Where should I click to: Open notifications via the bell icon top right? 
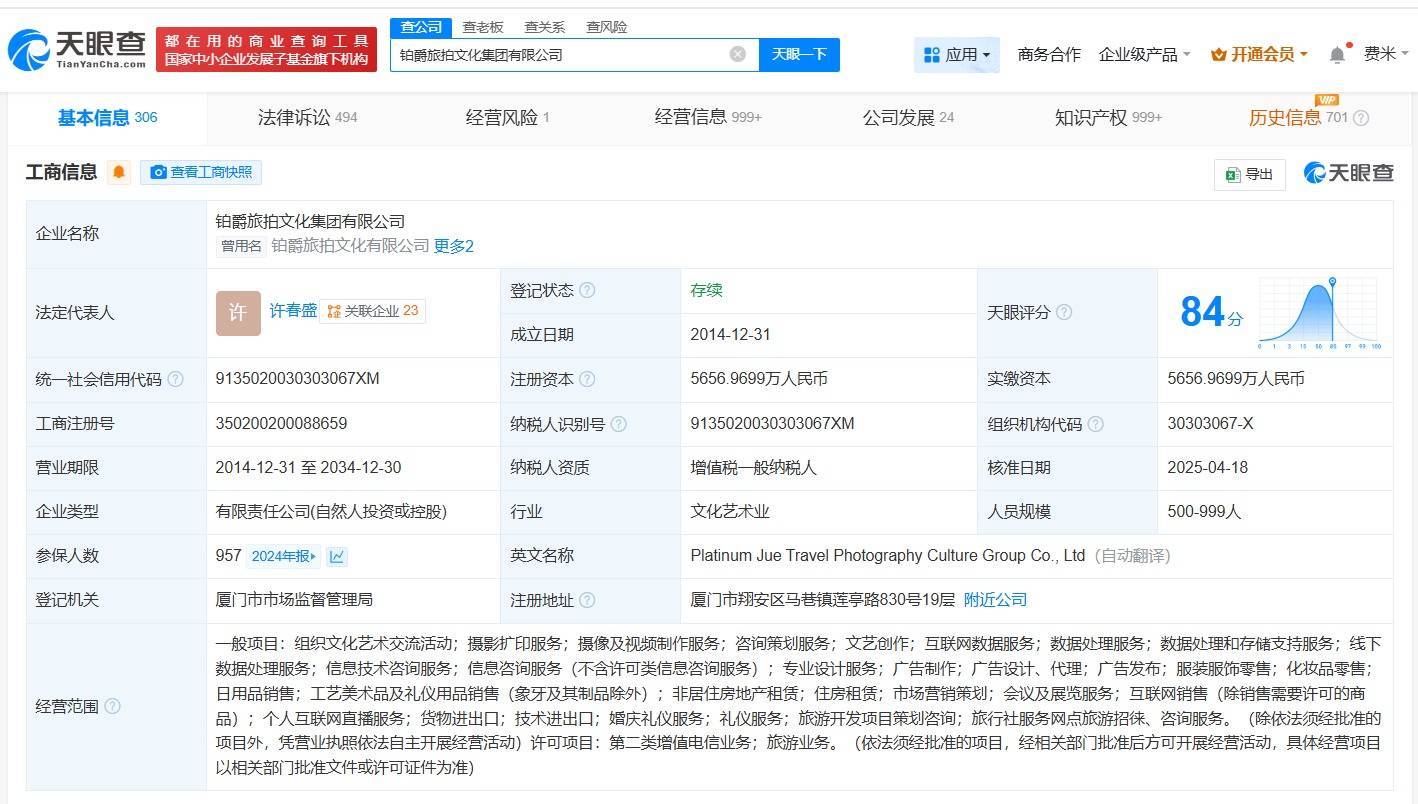click(1337, 55)
